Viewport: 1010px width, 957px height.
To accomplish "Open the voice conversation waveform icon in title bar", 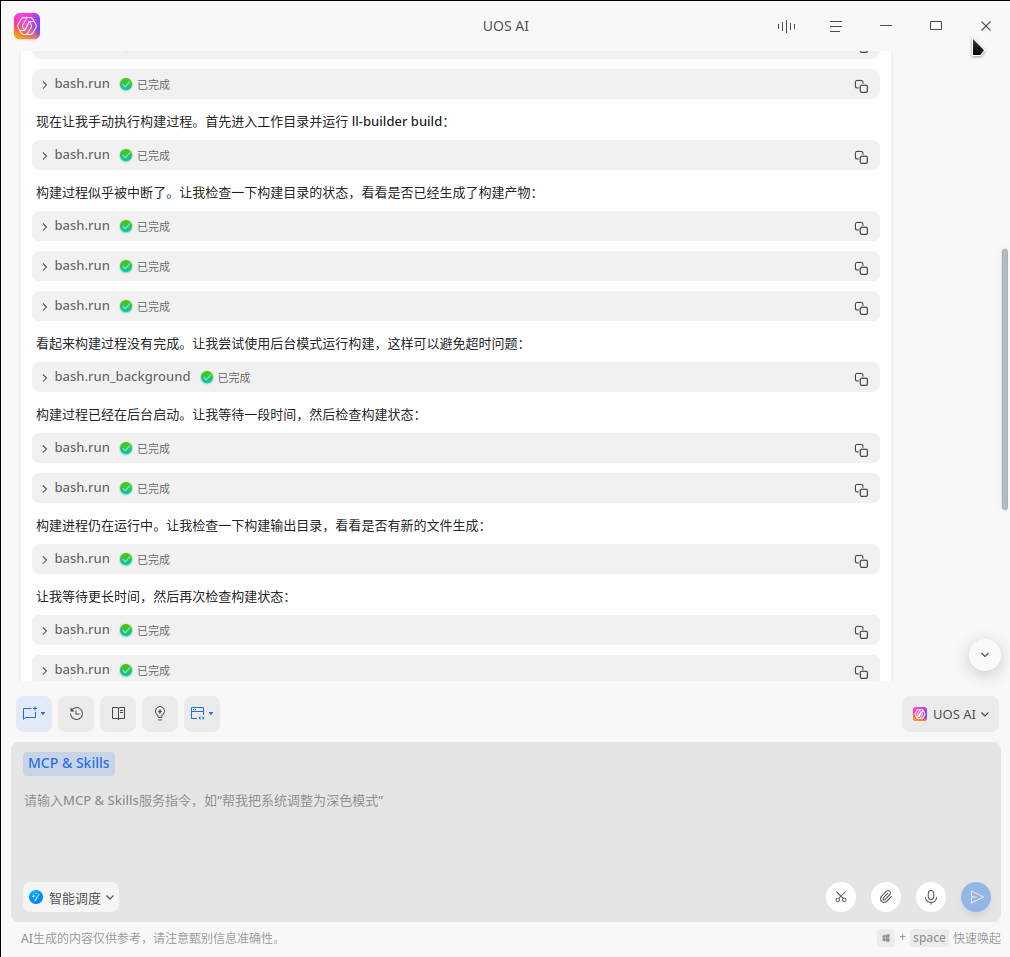I will pyautogui.click(x=786, y=26).
